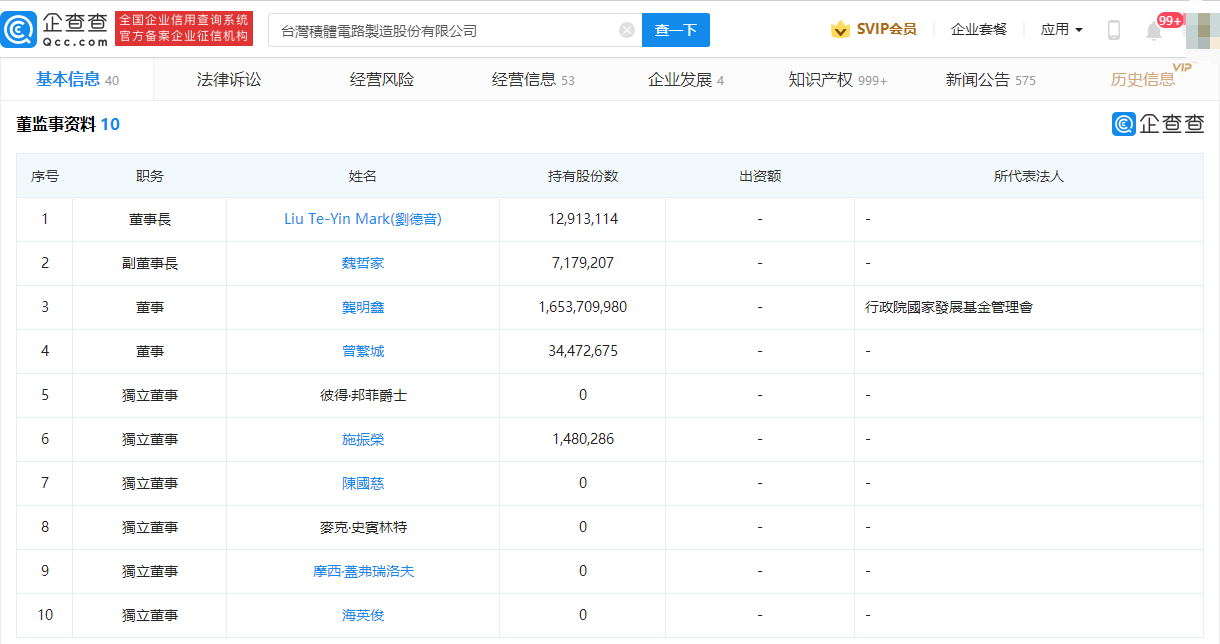The height and width of the screenshot is (644, 1220).
Task: Click the Qcc.com logo
Action: pos(56,30)
